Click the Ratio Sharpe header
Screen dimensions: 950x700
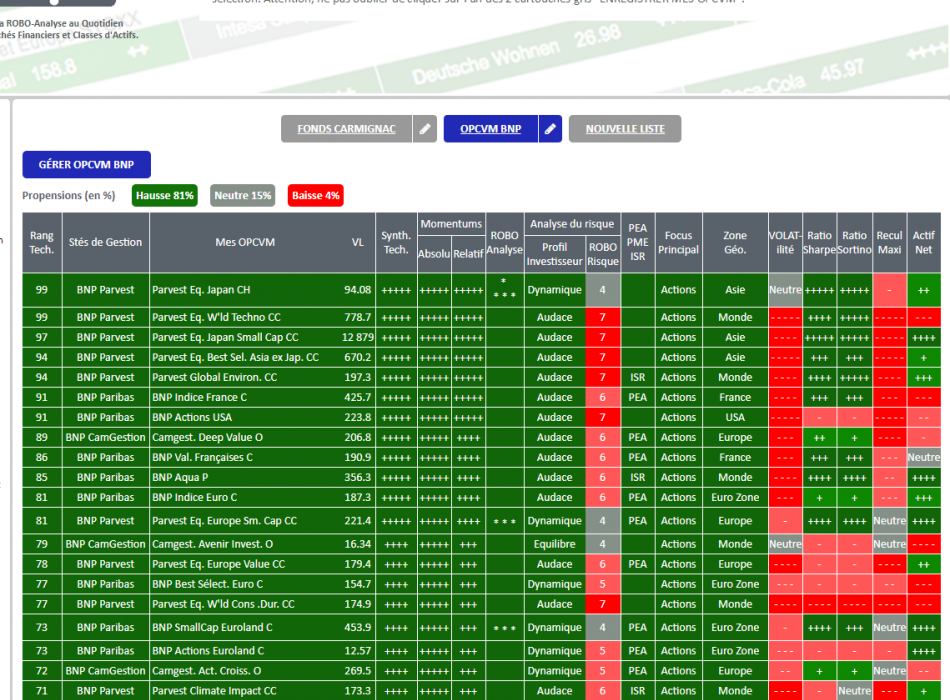click(x=819, y=242)
